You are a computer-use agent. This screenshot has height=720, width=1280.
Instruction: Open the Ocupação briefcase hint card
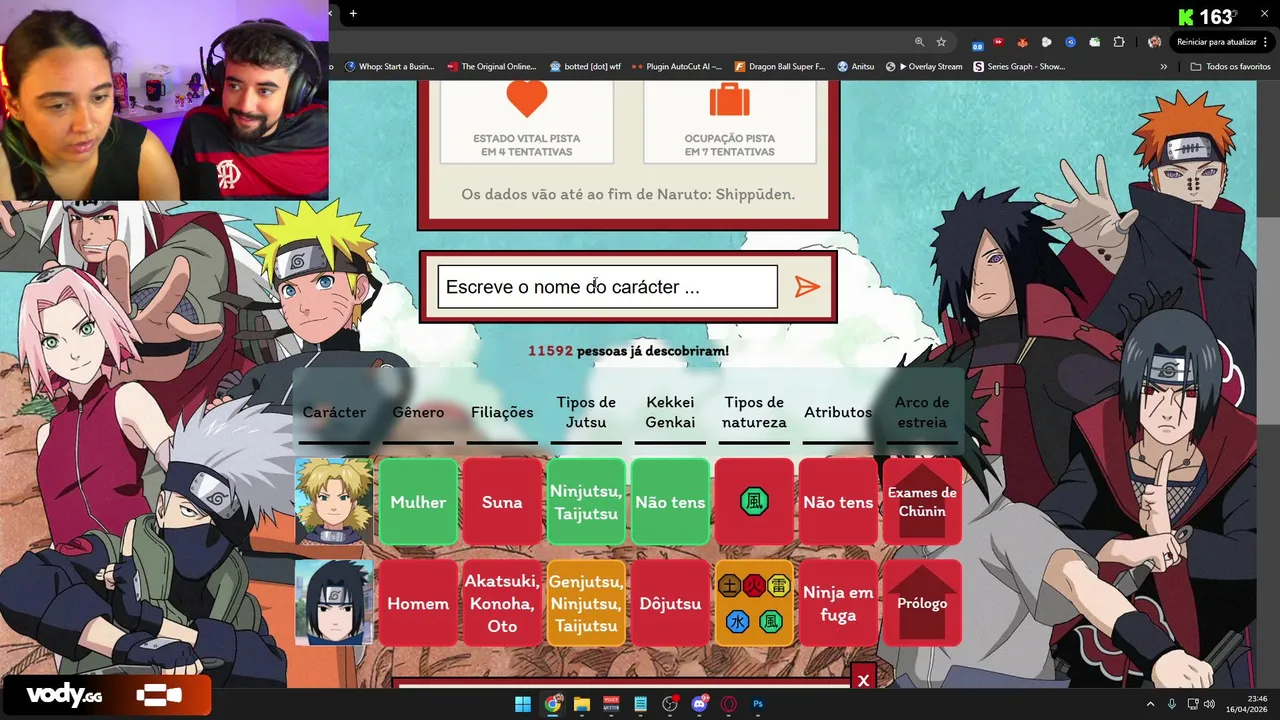[x=730, y=121]
